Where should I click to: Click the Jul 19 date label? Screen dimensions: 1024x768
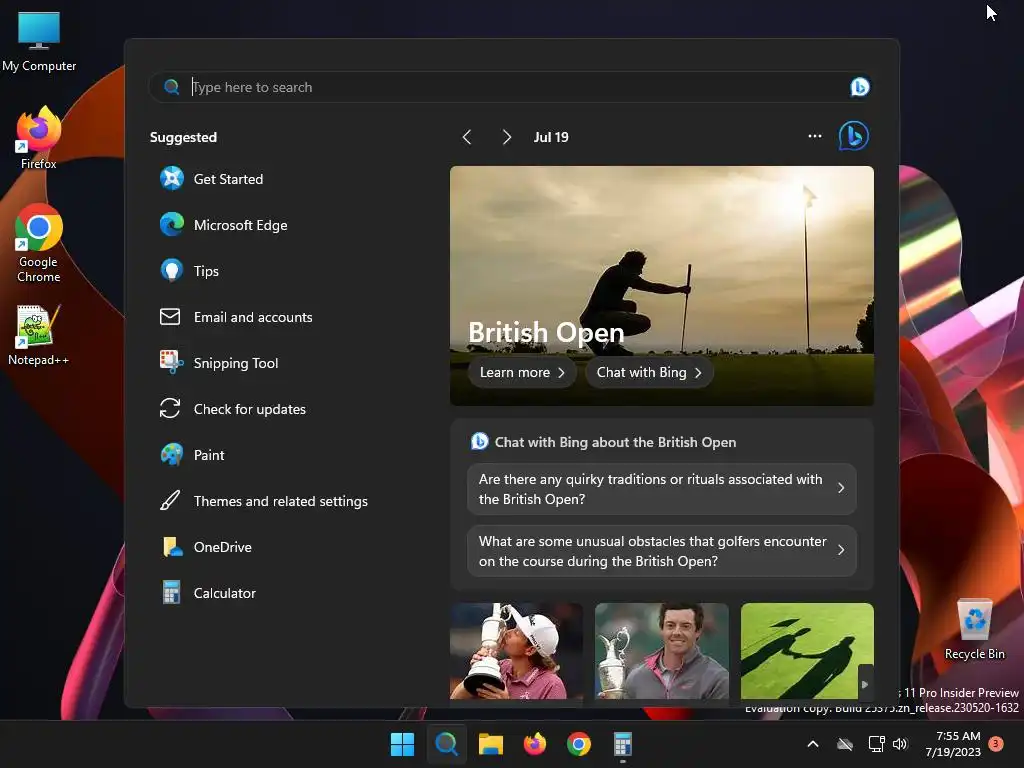551,137
